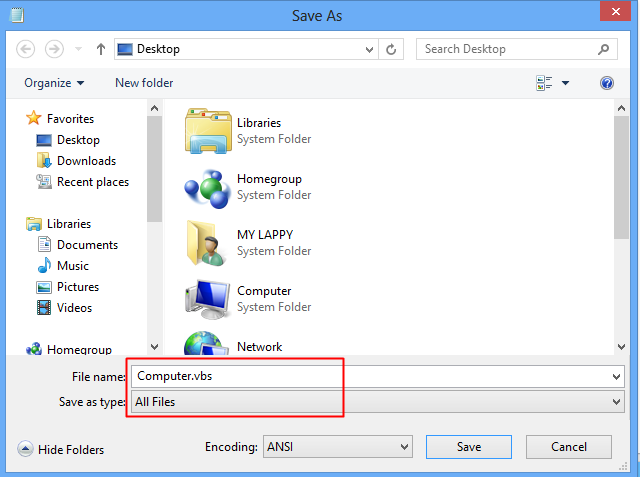
Task: Click the Pictures icon in sidebar
Action: click(x=44, y=287)
